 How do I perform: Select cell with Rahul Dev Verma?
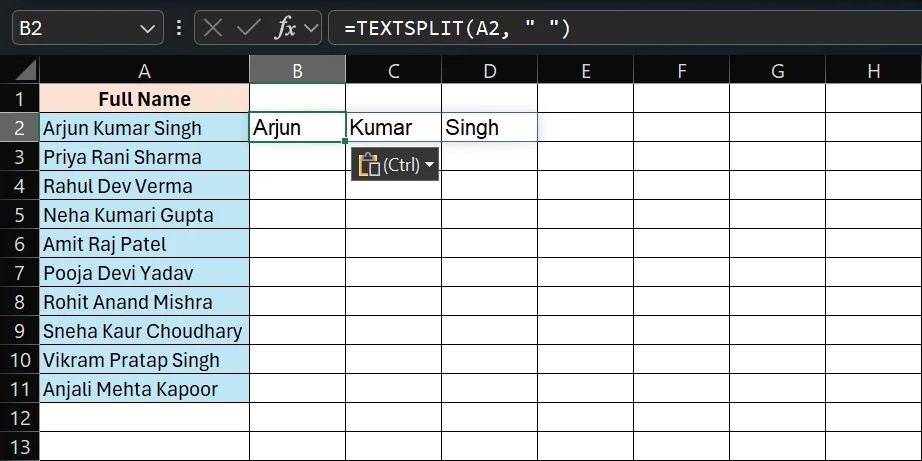144,185
